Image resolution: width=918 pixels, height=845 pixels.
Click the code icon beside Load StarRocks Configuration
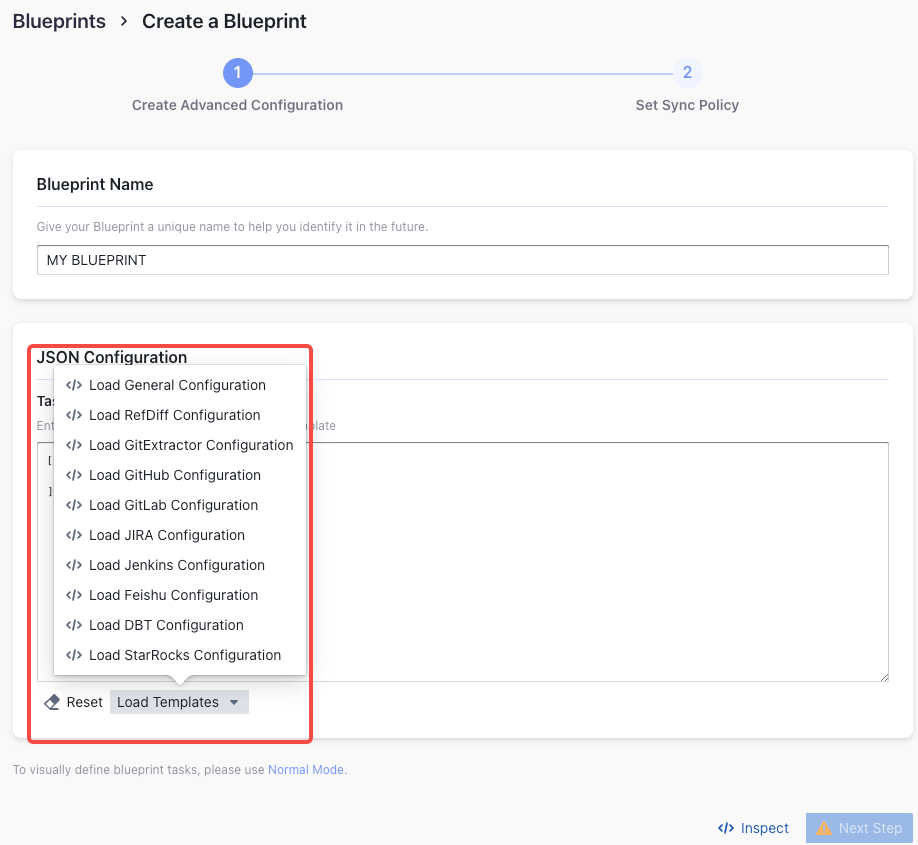[74, 655]
